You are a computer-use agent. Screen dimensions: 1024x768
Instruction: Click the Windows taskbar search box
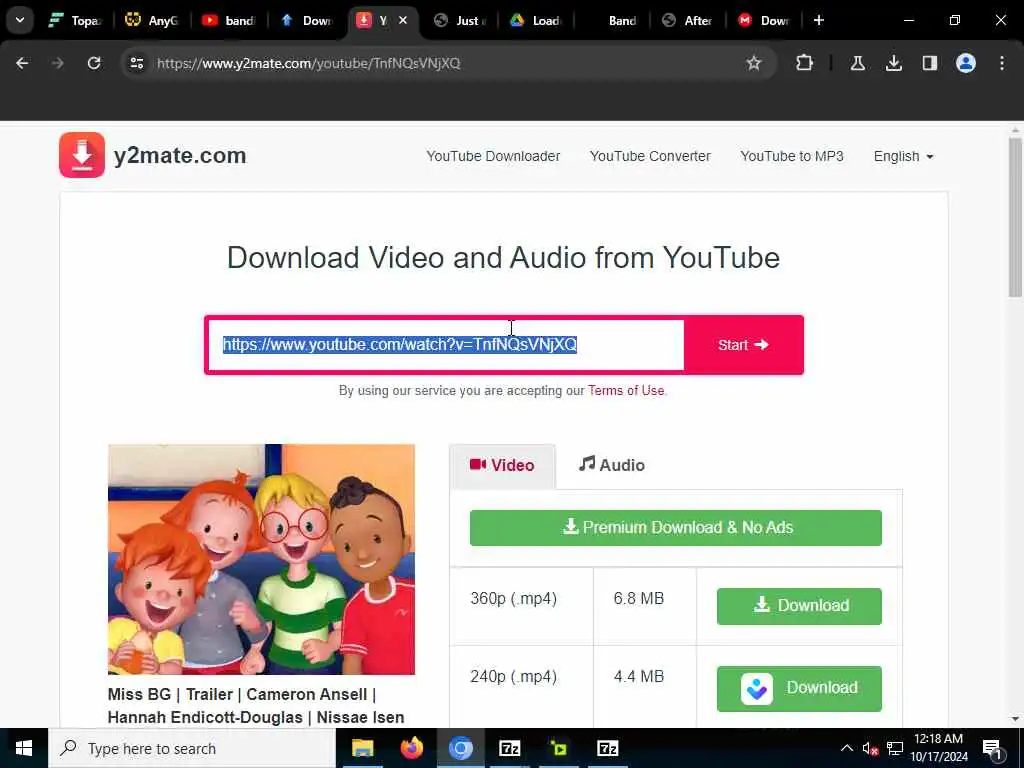[x=192, y=748]
